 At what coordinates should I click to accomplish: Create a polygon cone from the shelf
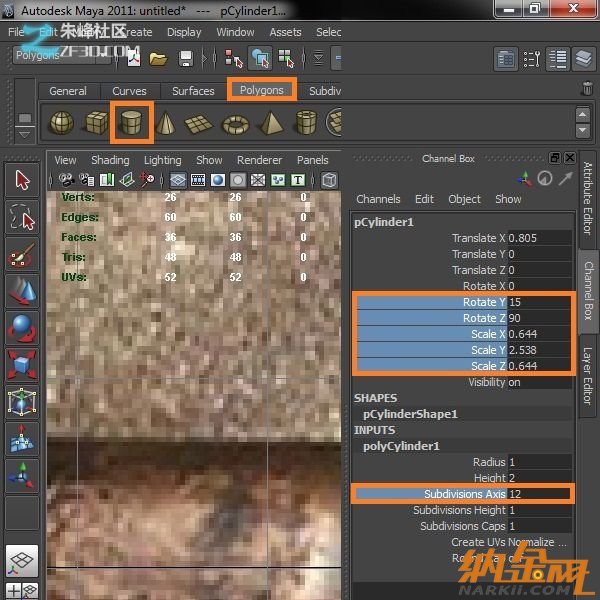(x=166, y=122)
